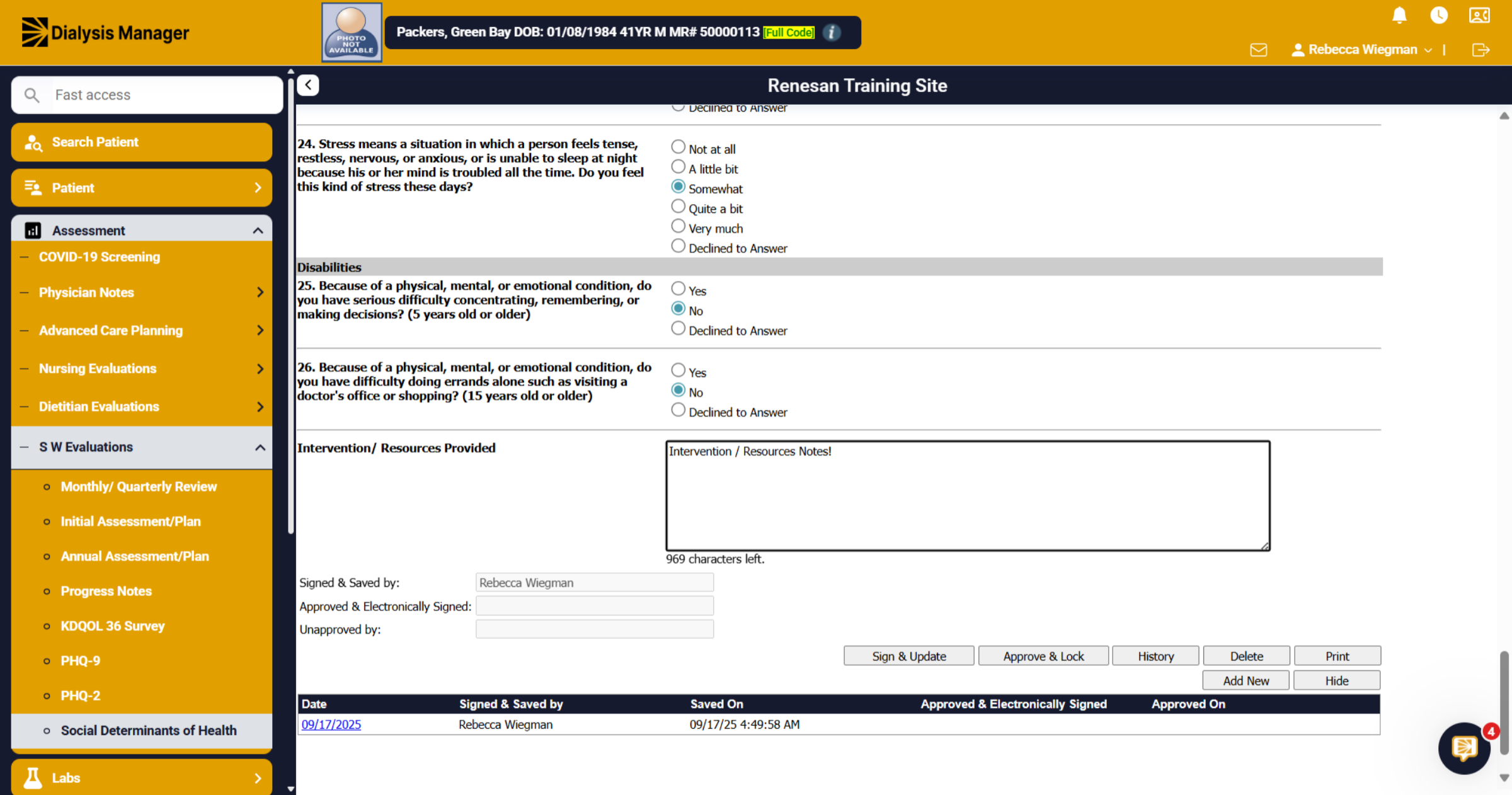Open the contact card icon in header
1512x795 pixels.
click(1479, 15)
